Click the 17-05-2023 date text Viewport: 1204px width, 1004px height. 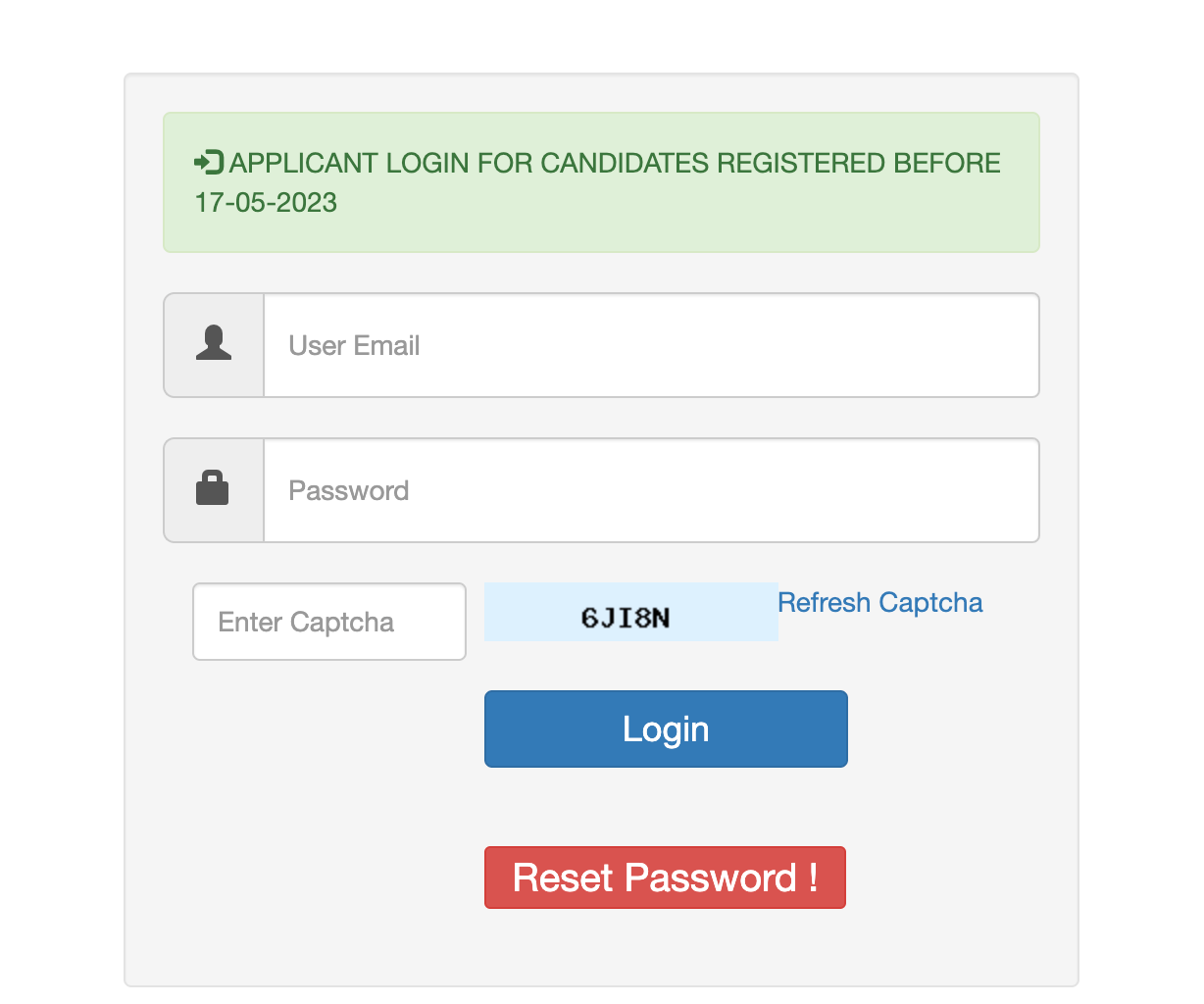tap(266, 203)
